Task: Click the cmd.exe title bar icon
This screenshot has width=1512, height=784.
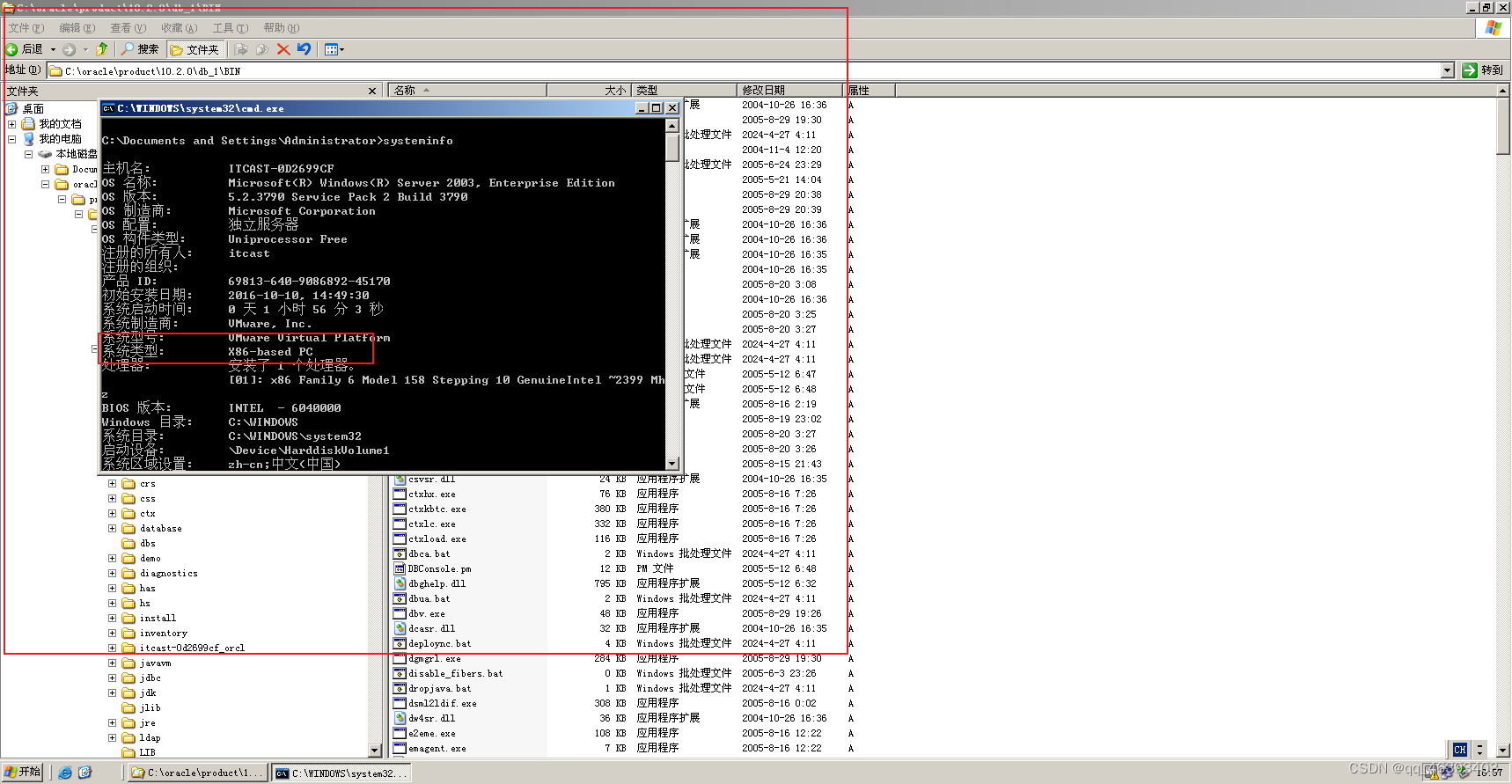Action: click(x=108, y=108)
